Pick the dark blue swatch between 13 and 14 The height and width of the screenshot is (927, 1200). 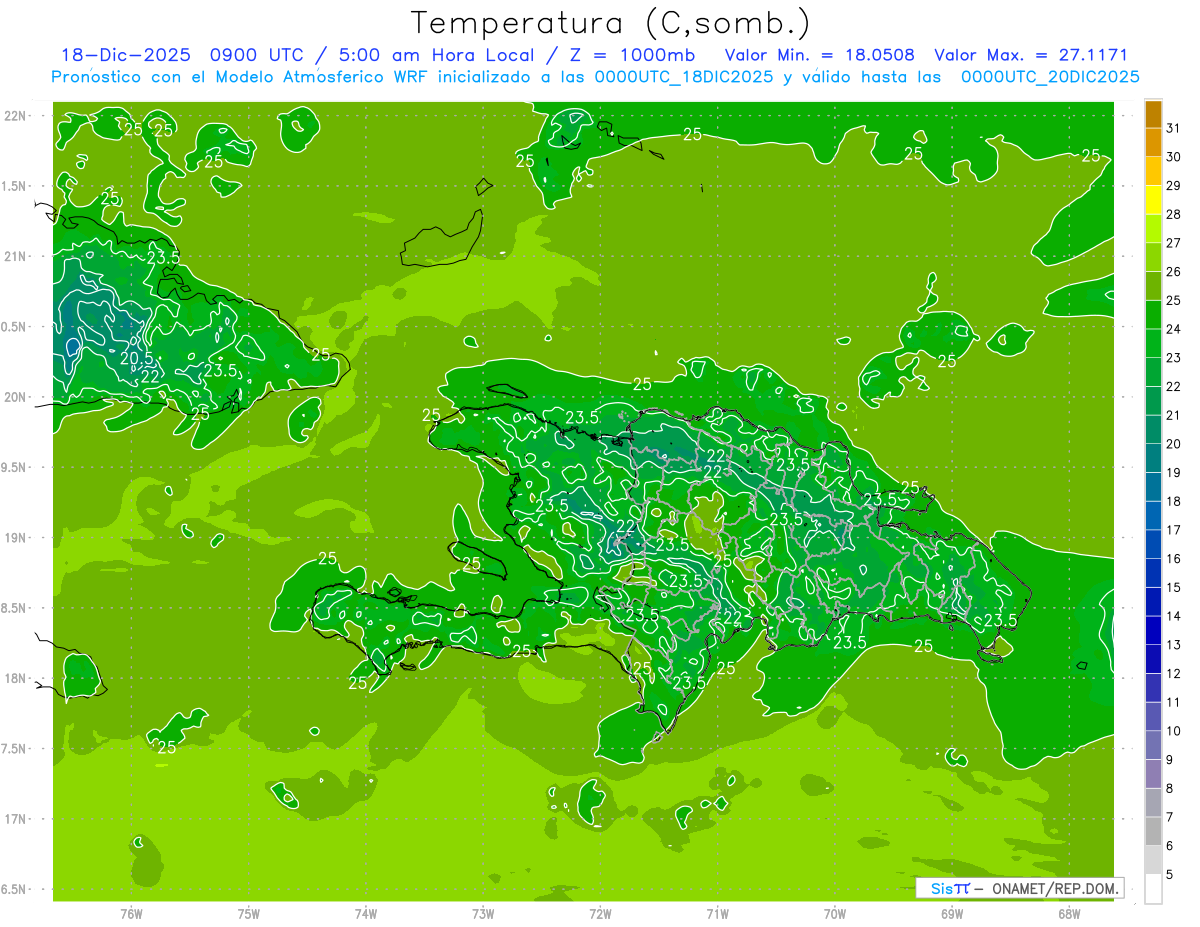point(1153,631)
